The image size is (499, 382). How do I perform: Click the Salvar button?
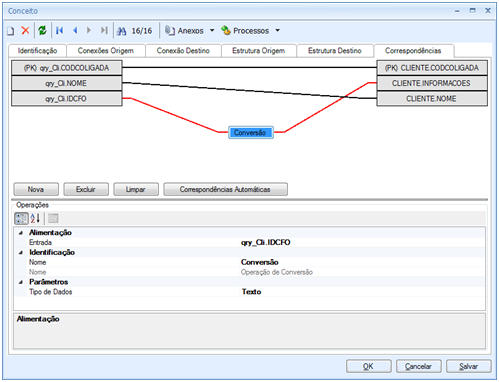(468, 367)
